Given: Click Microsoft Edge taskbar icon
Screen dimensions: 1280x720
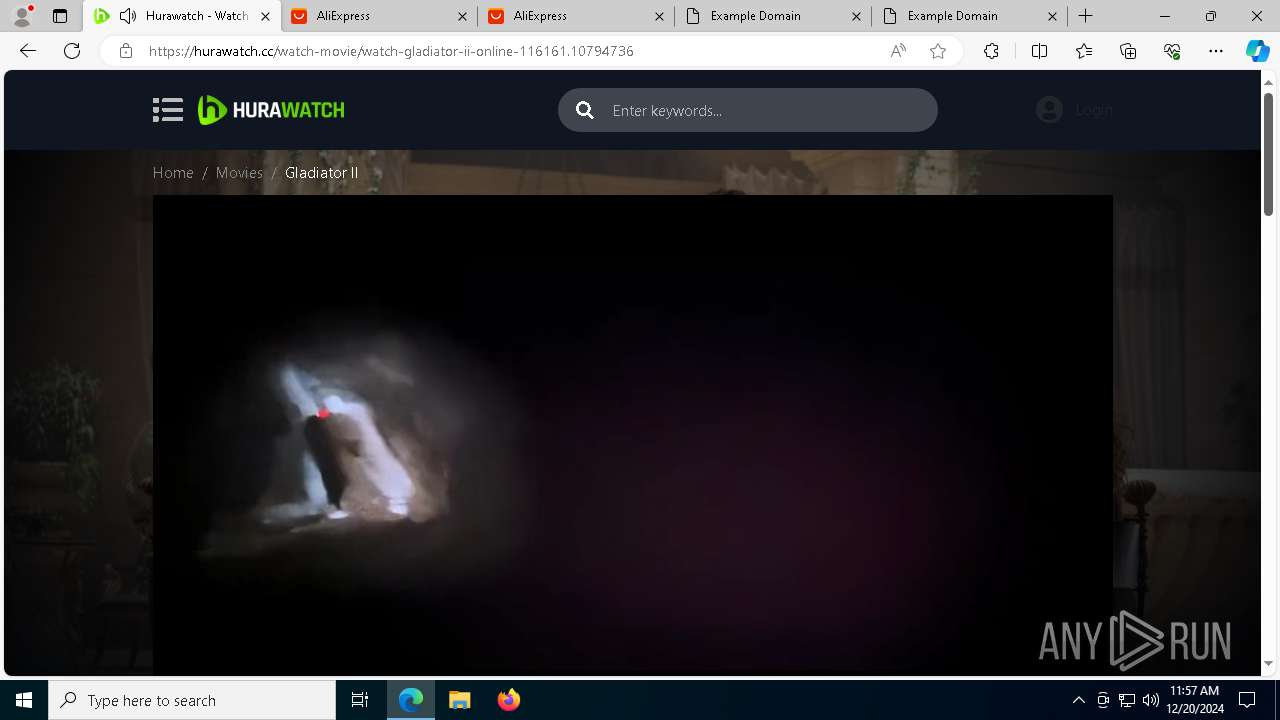Looking at the screenshot, I should (x=411, y=700).
